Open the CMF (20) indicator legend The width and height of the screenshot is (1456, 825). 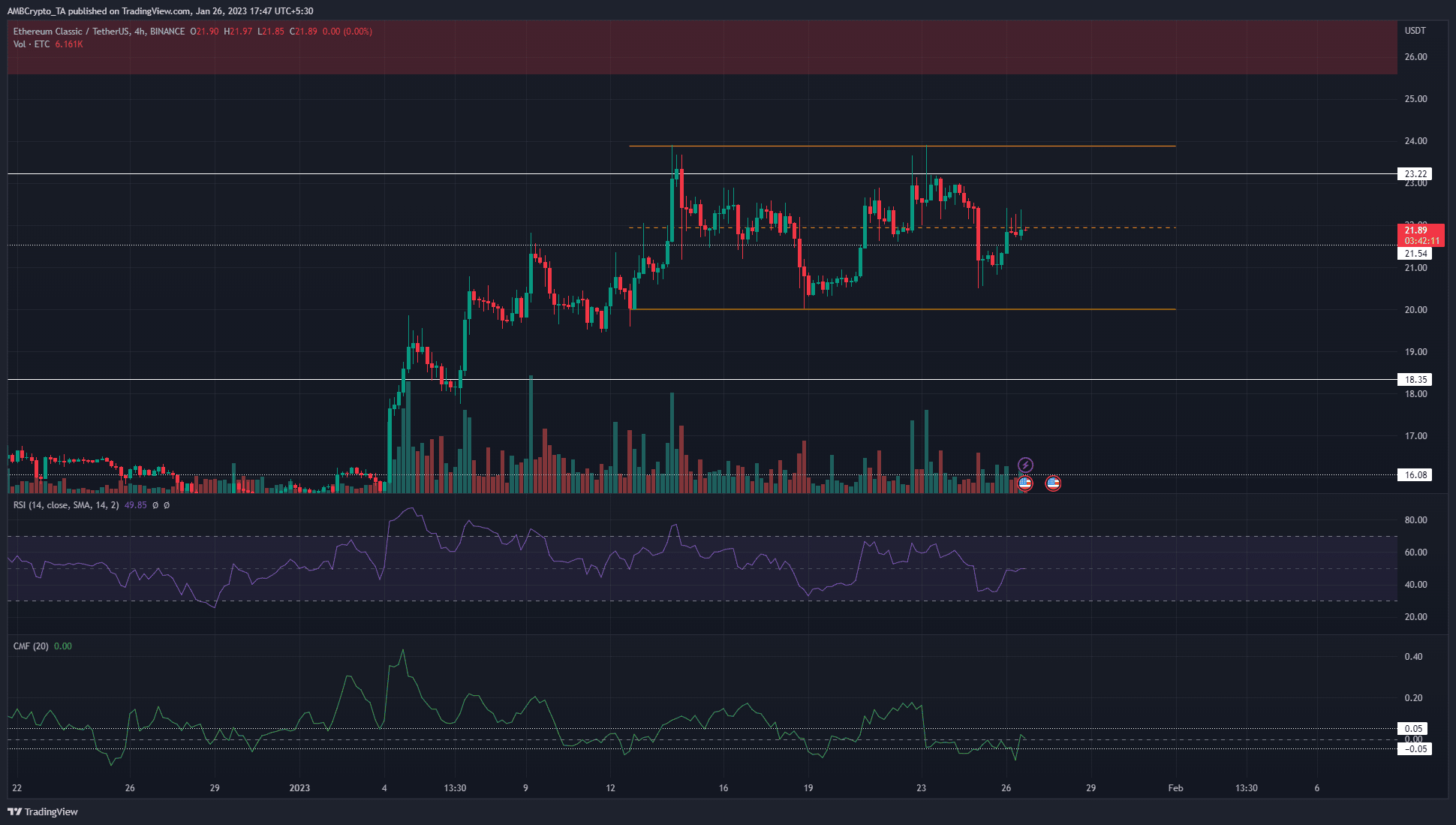(31, 646)
